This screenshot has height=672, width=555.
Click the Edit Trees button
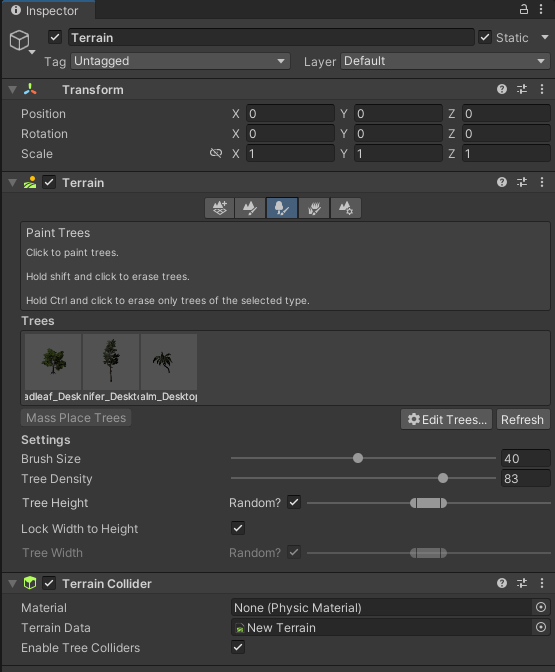coord(446,419)
